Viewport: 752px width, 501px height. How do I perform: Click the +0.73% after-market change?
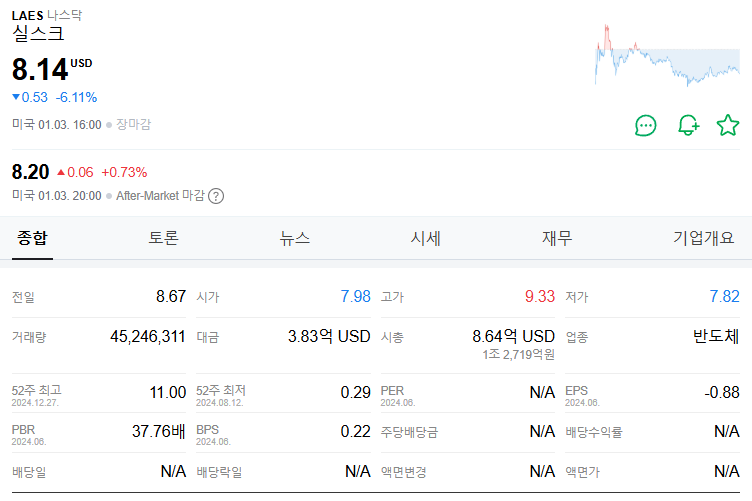pyautogui.click(x=124, y=172)
